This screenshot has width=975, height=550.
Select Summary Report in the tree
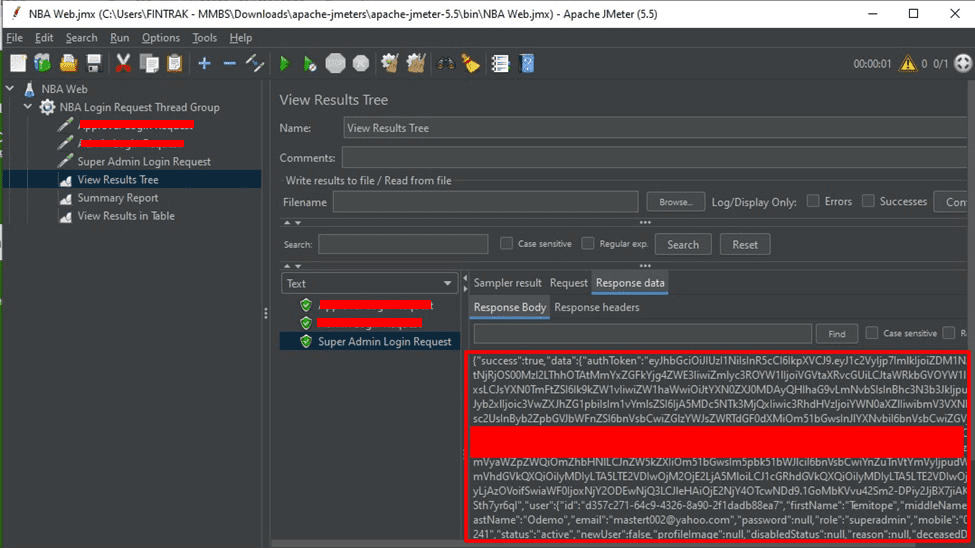[118, 198]
